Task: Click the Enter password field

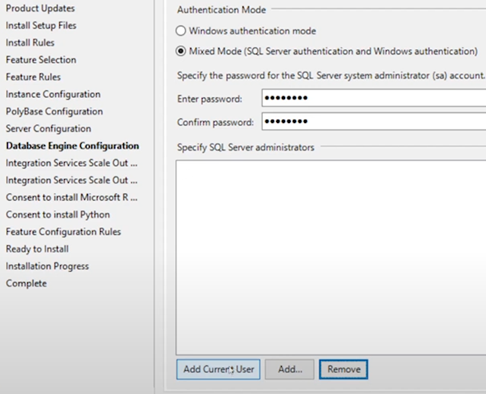Action: [374, 98]
